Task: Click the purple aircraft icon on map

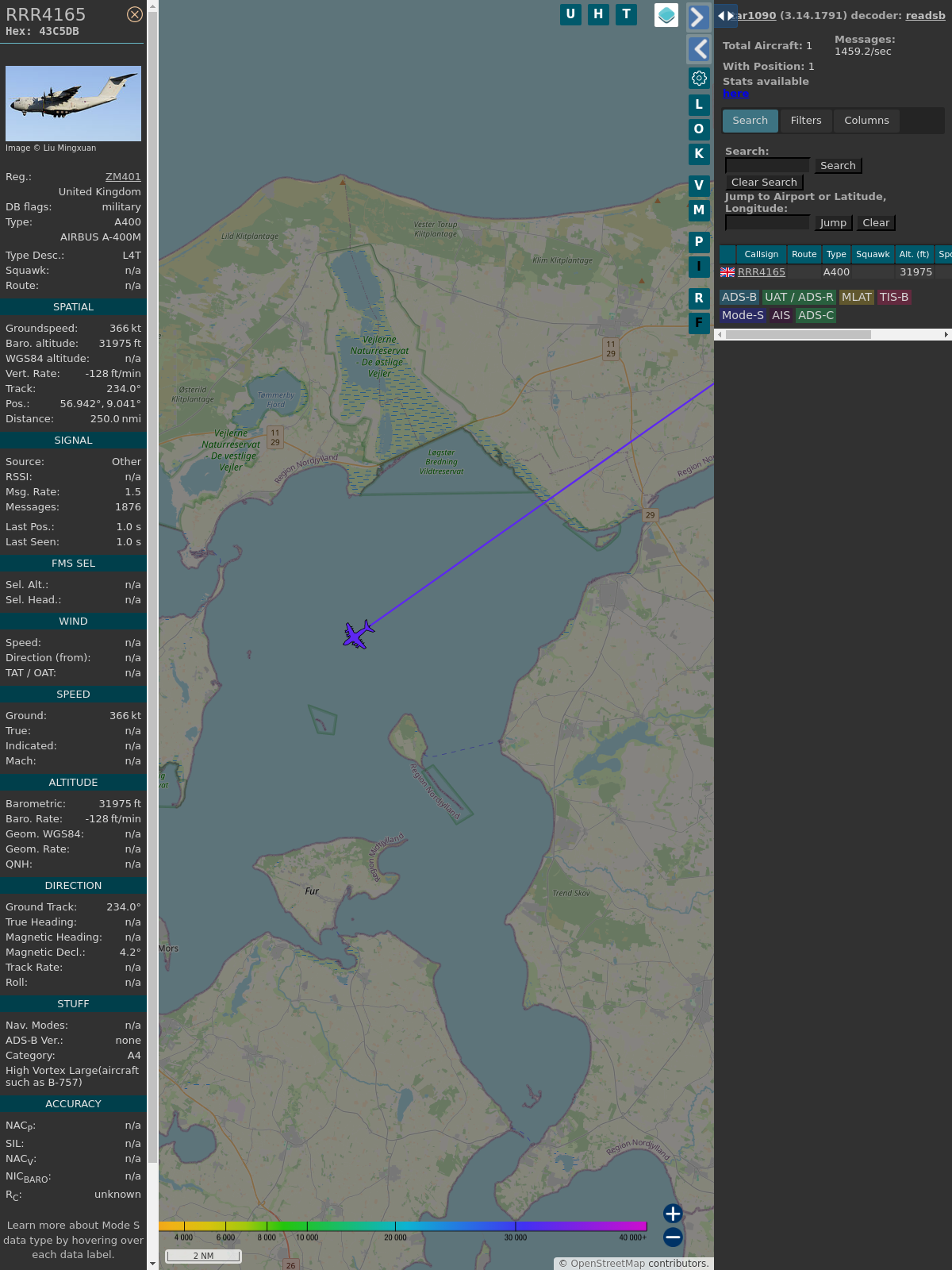Action: pos(358,635)
